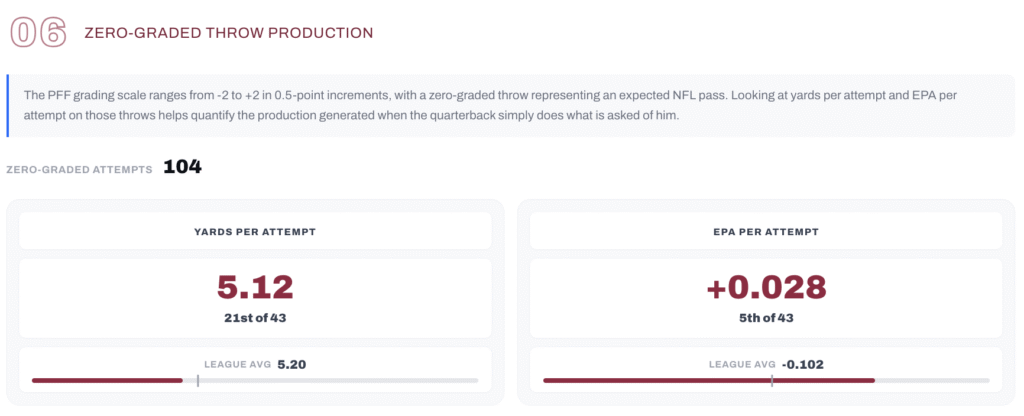This screenshot has height=416, width=1024.
Task: Click the League Avg -0.102 label
Action: (x=766, y=364)
